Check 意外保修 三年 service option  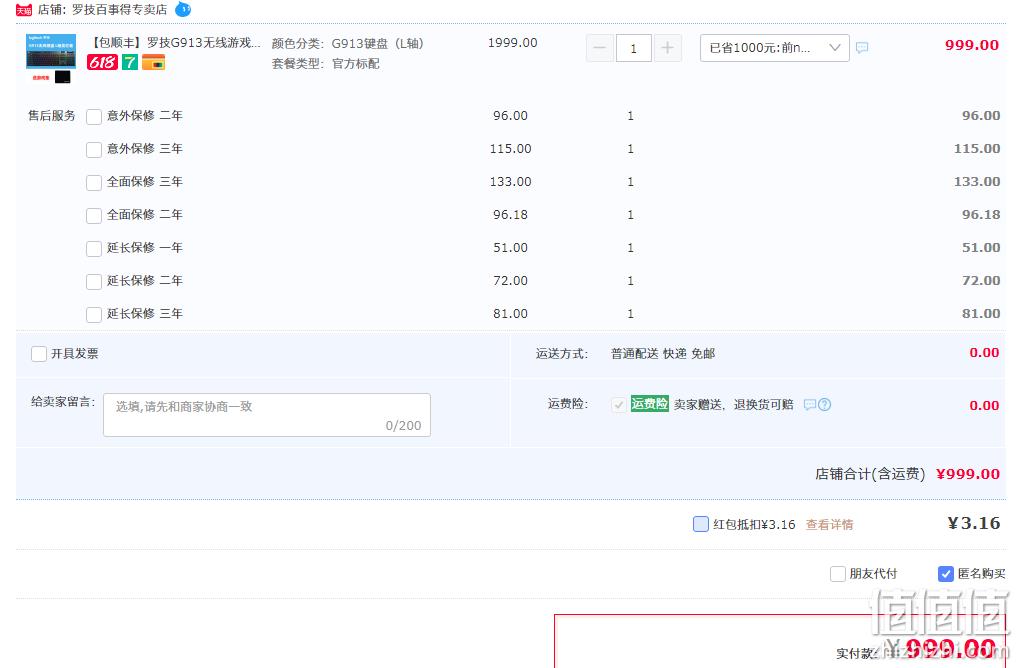[94, 149]
